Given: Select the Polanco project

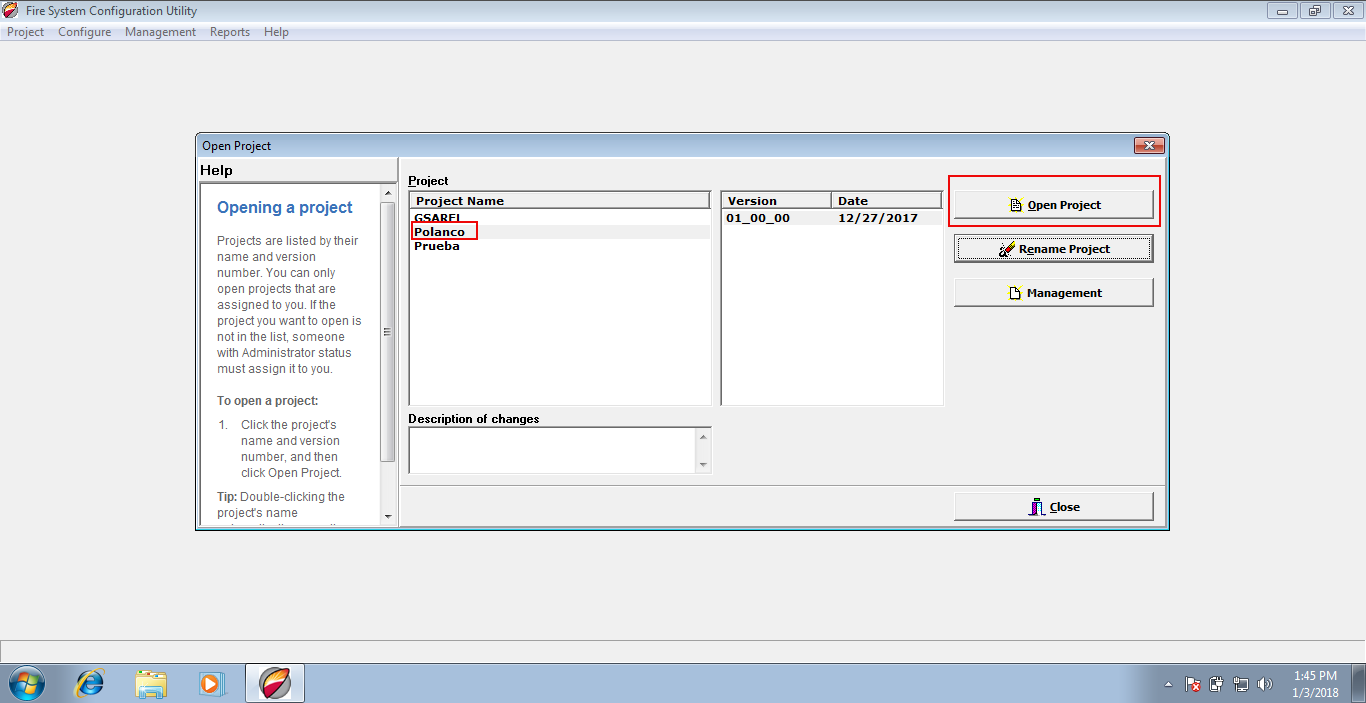Looking at the screenshot, I should tap(439, 231).
